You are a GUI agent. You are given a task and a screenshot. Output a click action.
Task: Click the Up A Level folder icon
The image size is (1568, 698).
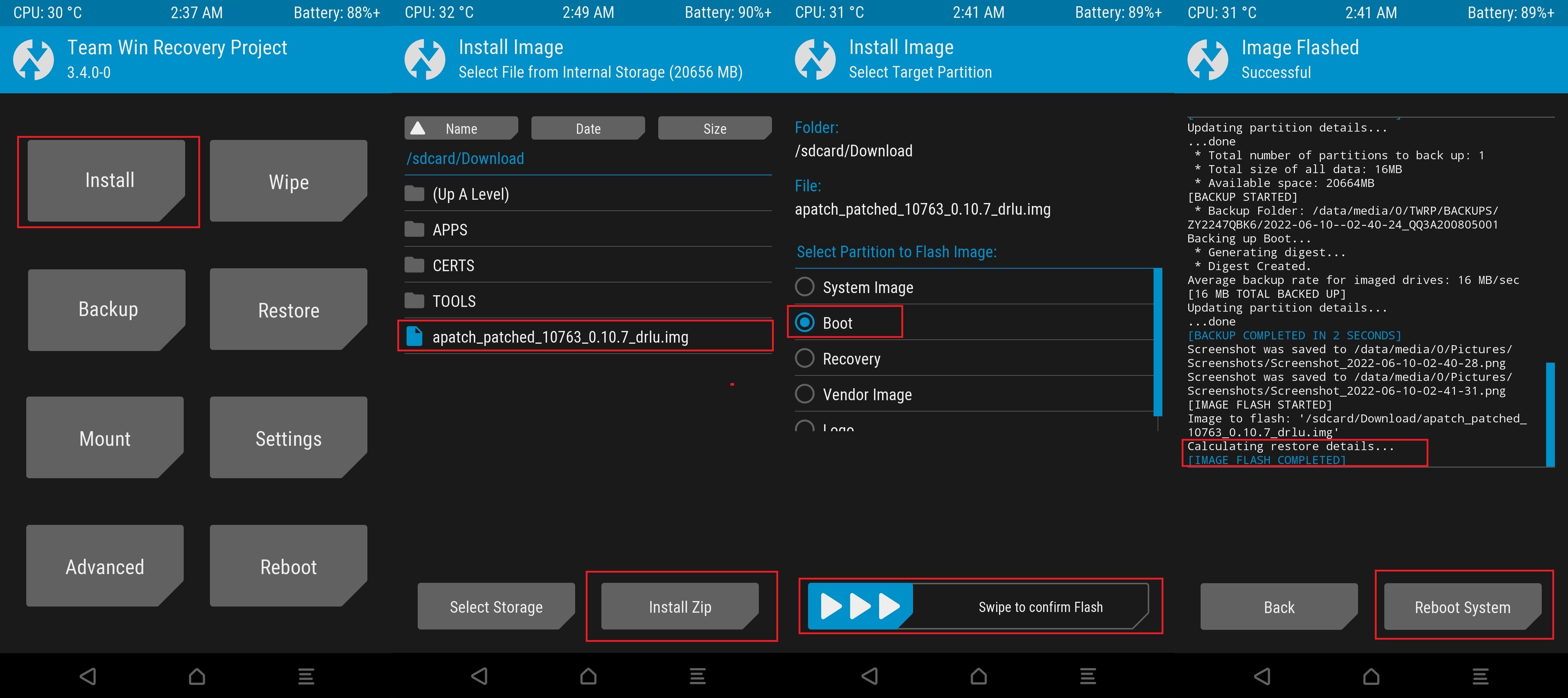click(x=414, y=194)
